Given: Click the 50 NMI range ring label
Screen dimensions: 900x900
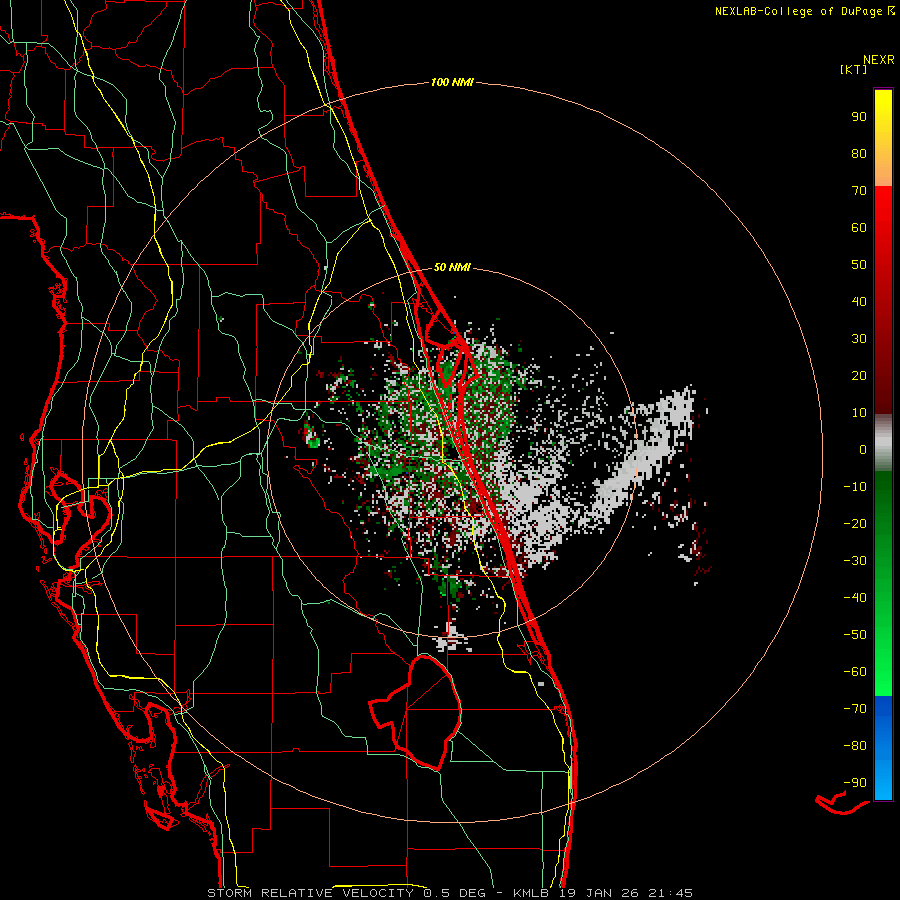Looking at the screenshot, I should coord(452,267).
